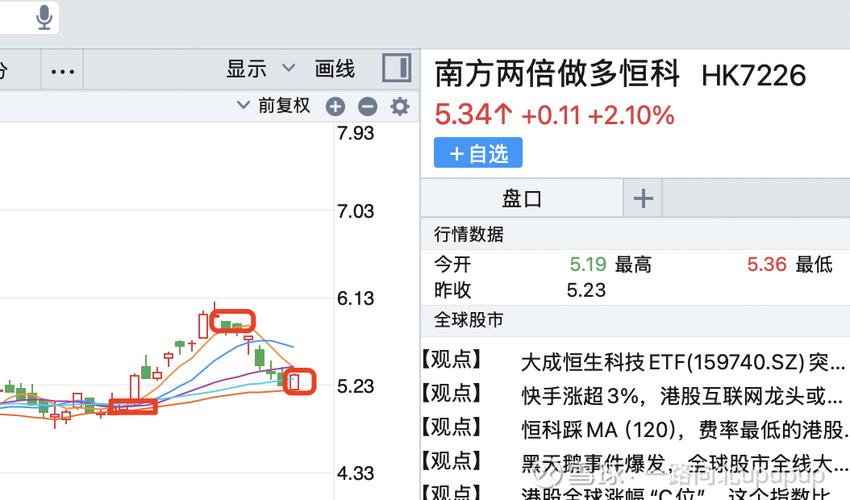Click the current price 5.34
Viewport: 850px width, 500px height.
click(x=462, y=114)
